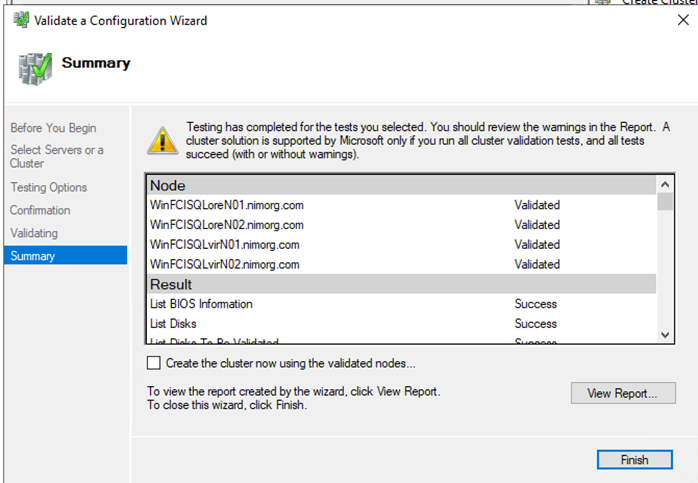
Task: Select the Validating step
Action: tap(34, 233)
